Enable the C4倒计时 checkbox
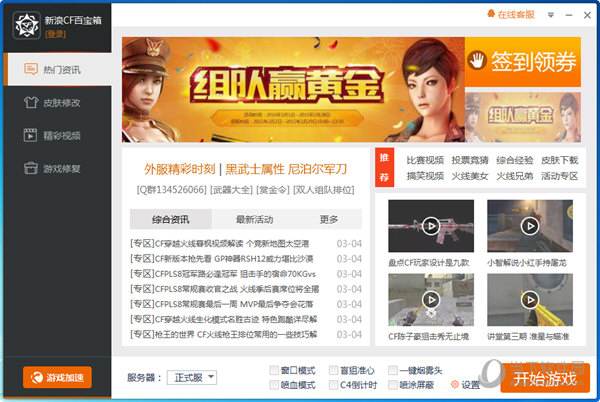This screenshot has width=600, height=402. click(x=334, y=384)
